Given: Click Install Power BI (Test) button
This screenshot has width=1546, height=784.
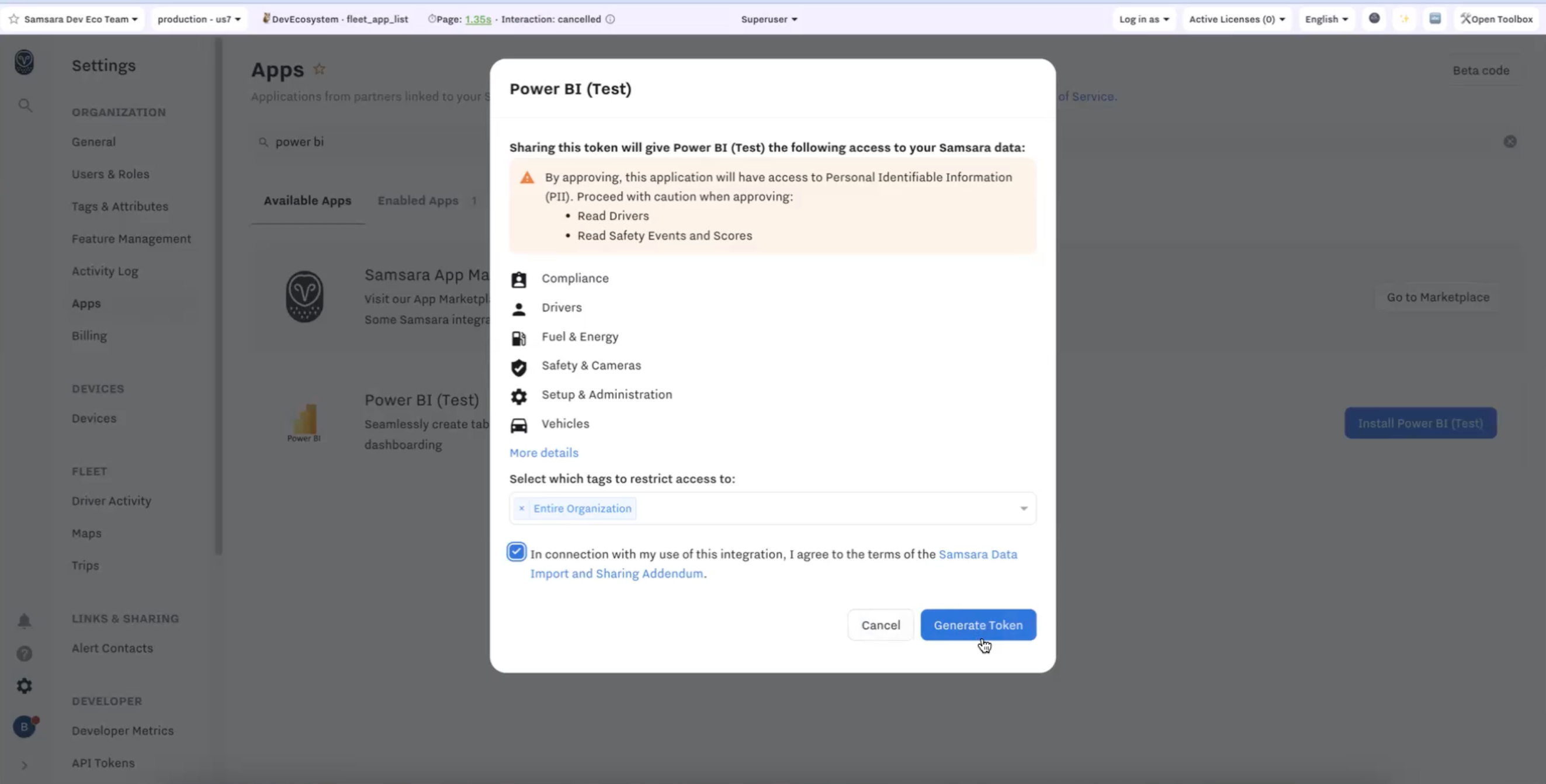Looking at the screenshot, I should (x=1420, y=423).
